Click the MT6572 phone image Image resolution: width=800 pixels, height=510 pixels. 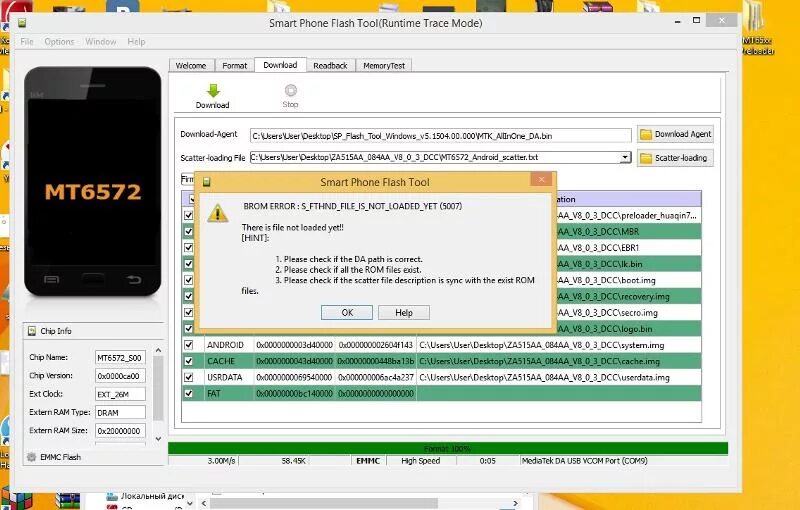92,182
